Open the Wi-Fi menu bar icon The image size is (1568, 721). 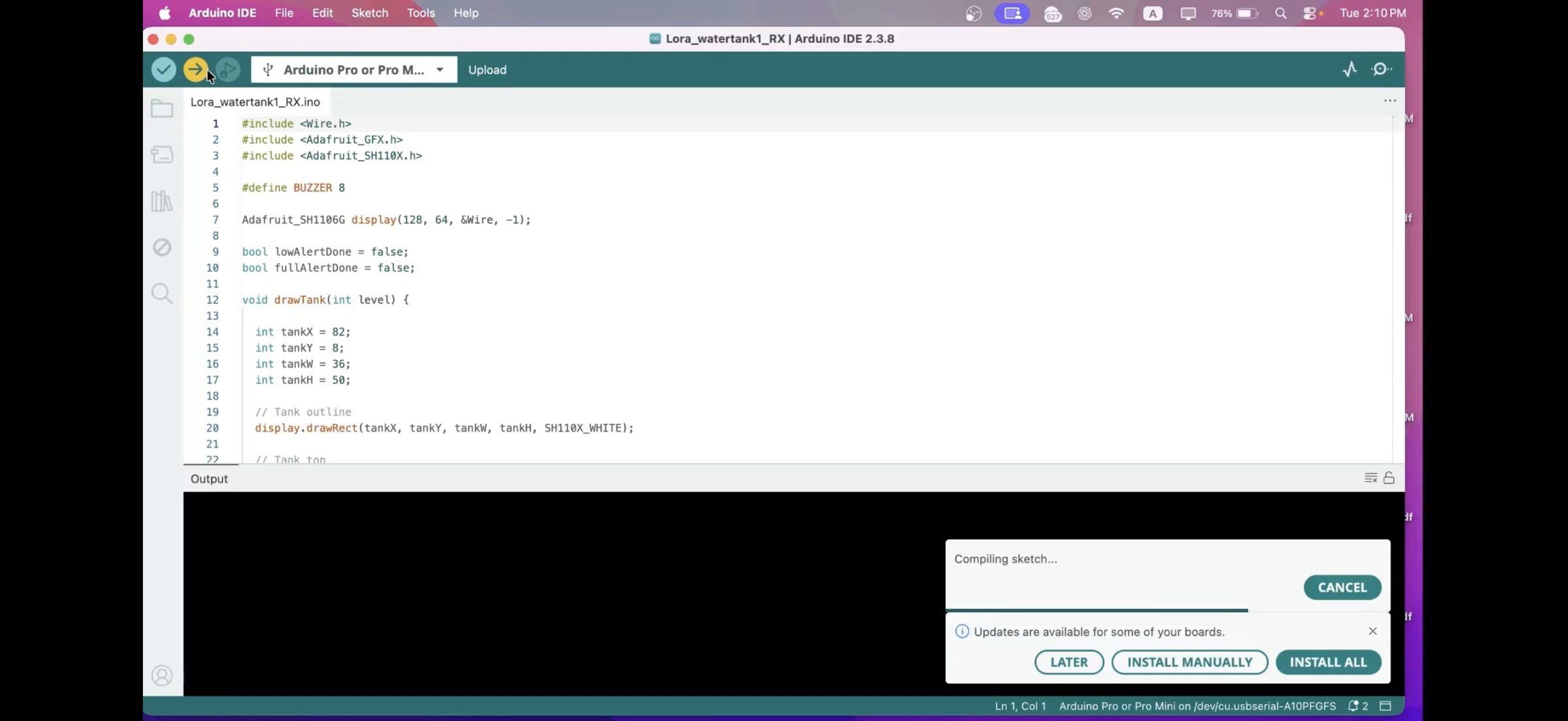tap(1117, 13)
